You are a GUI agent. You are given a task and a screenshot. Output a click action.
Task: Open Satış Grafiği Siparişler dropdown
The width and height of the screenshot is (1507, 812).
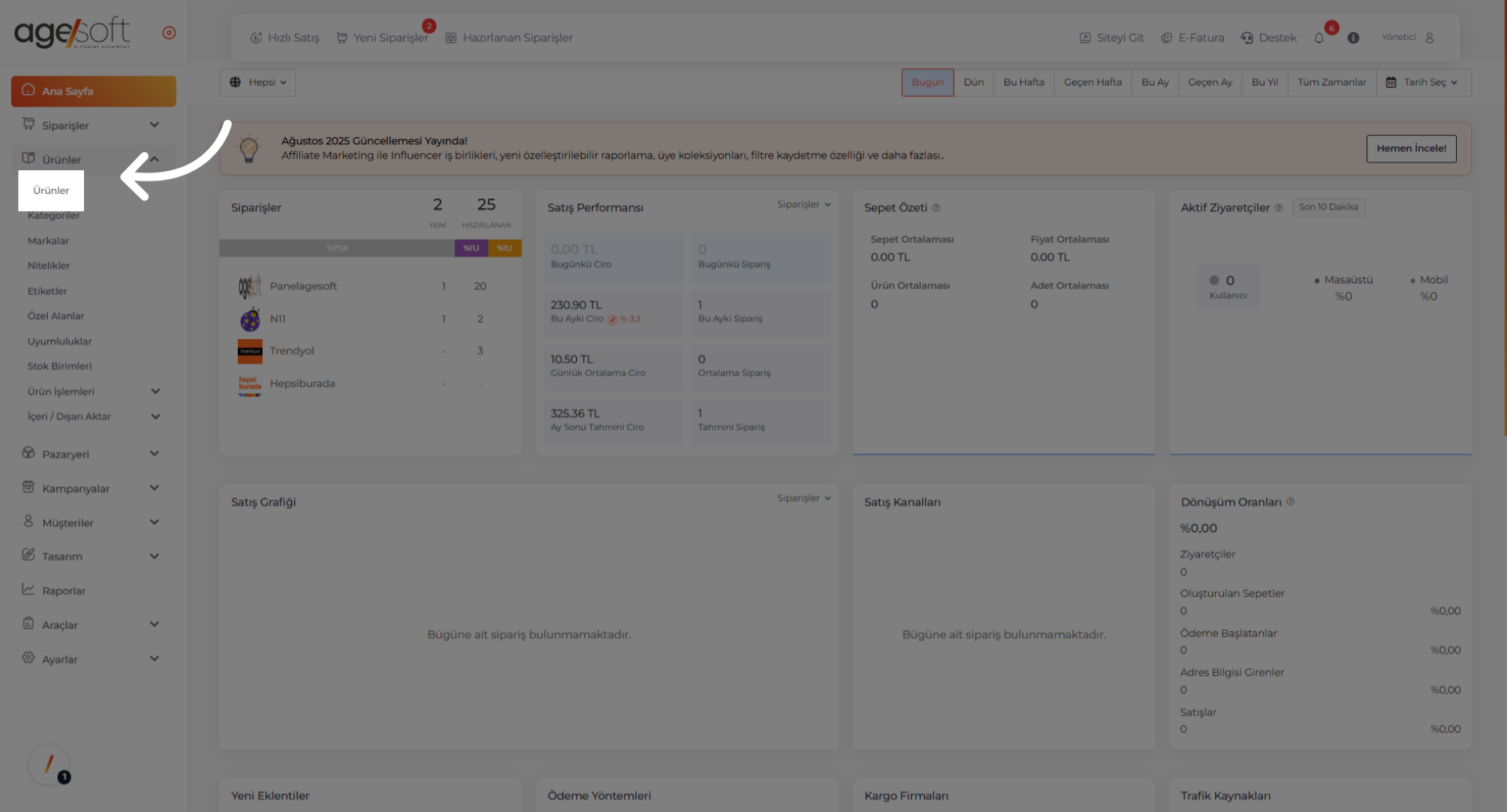[x=804, y=498]
